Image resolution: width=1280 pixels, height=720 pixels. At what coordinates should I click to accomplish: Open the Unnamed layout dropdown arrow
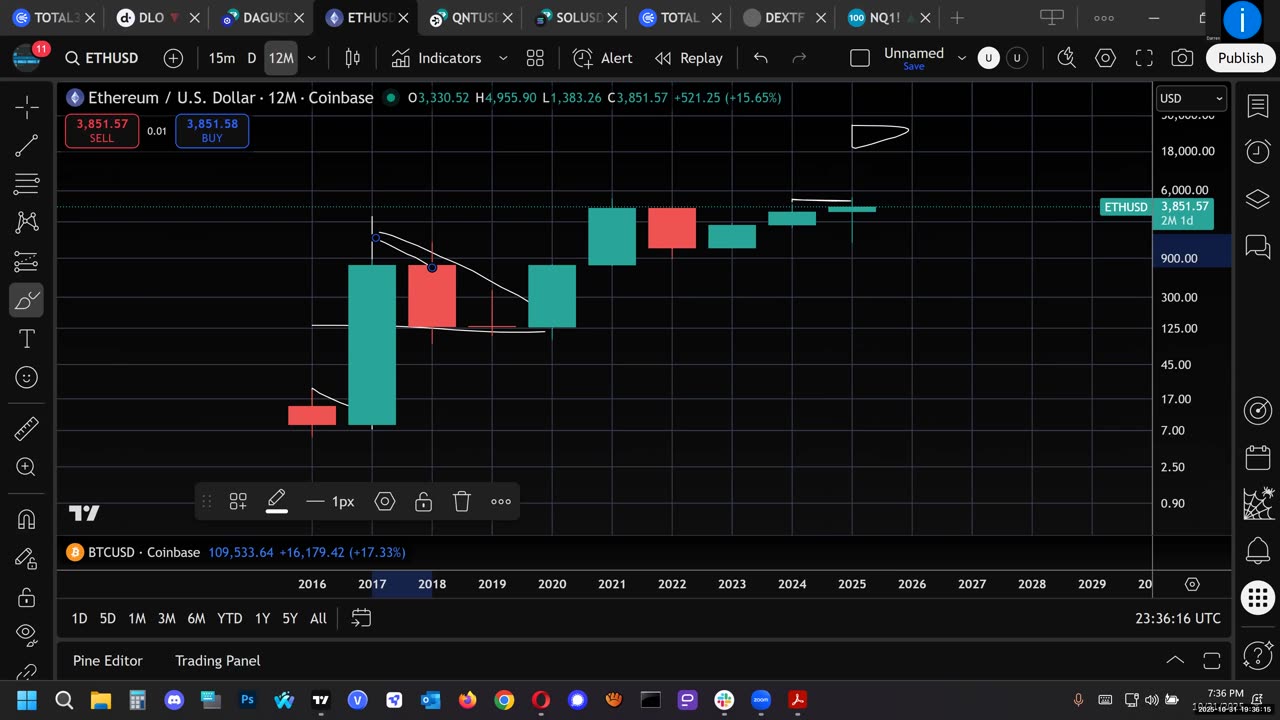(x=962, y=58)
